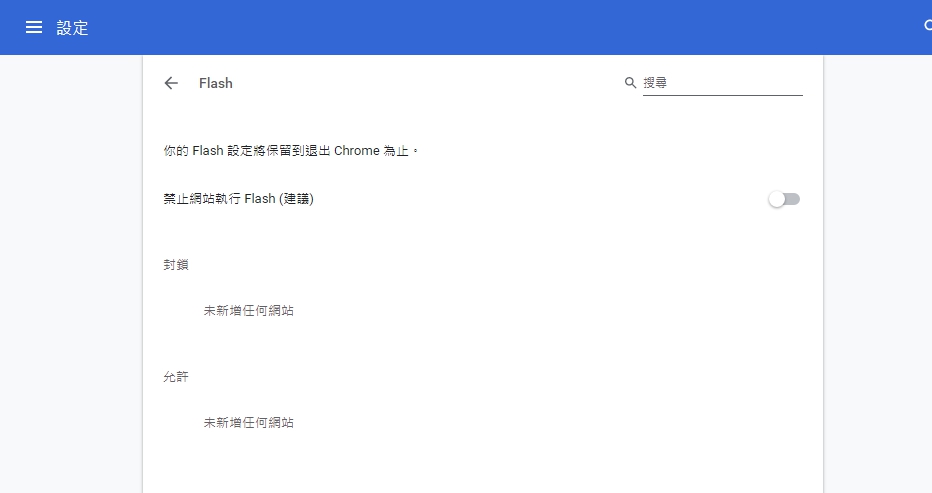The width and height of the screenshot is (932, 493).
Task: Click the 禁止網站執行 Flash (建議) label
Action: (238, 199)
